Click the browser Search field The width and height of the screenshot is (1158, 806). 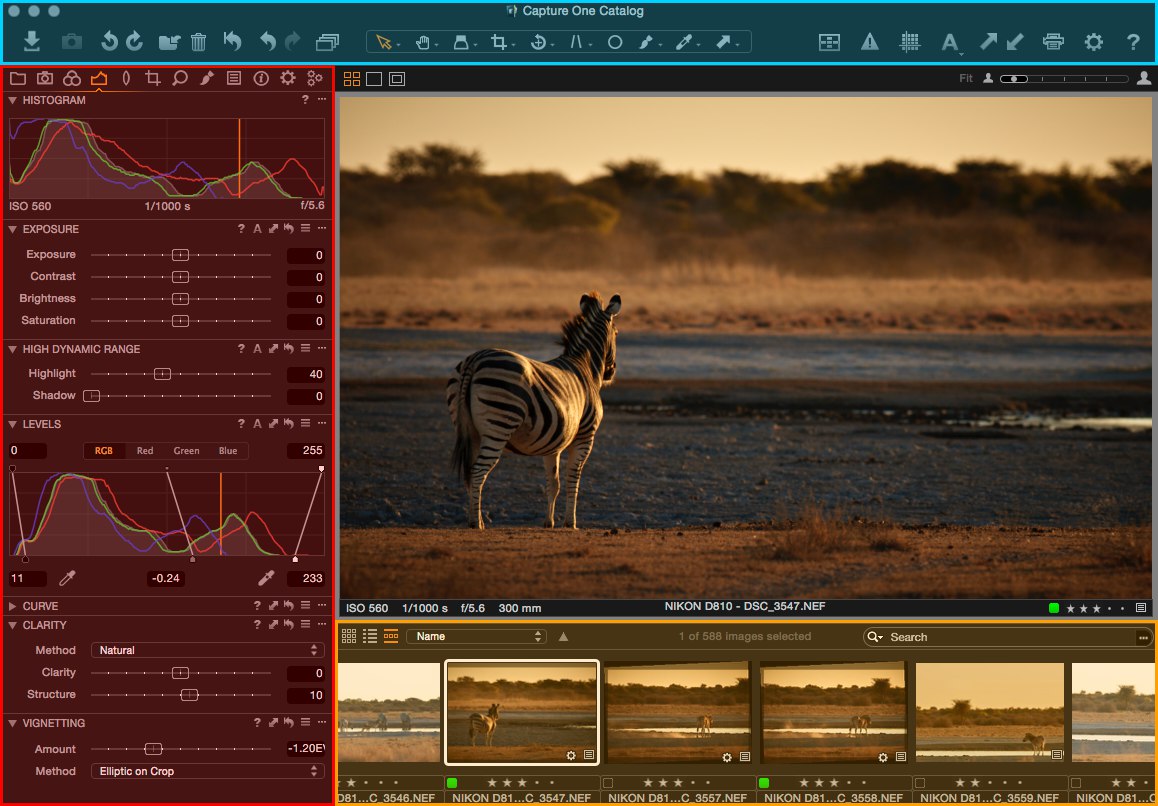pos(1007,637)
